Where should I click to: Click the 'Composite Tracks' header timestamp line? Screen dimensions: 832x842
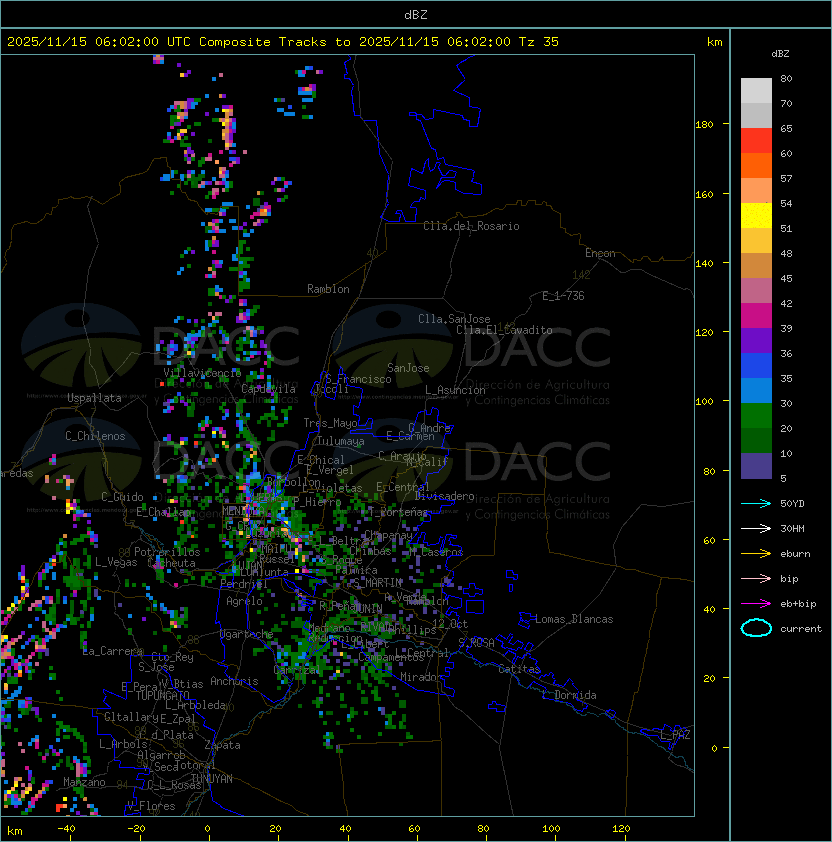pos(283,42)
